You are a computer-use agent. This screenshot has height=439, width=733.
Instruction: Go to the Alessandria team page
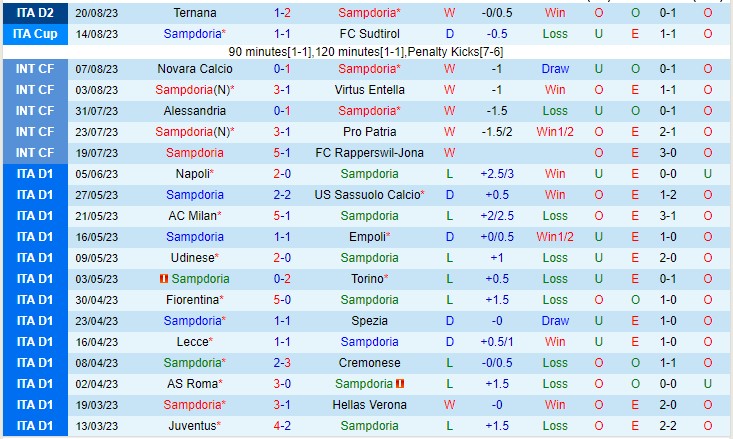(x=194, y=111)
